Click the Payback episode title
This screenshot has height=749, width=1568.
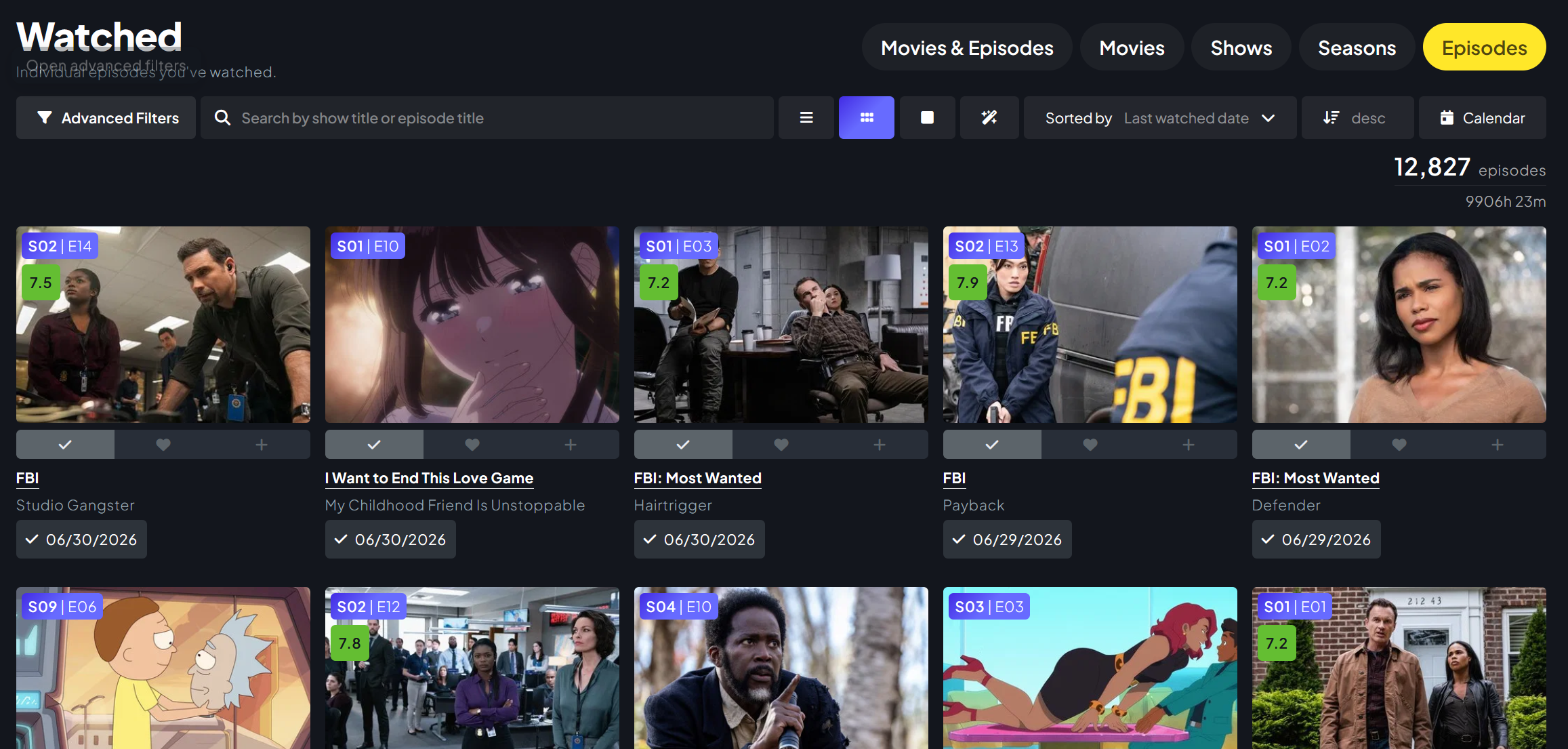click(x=974, y=506)
